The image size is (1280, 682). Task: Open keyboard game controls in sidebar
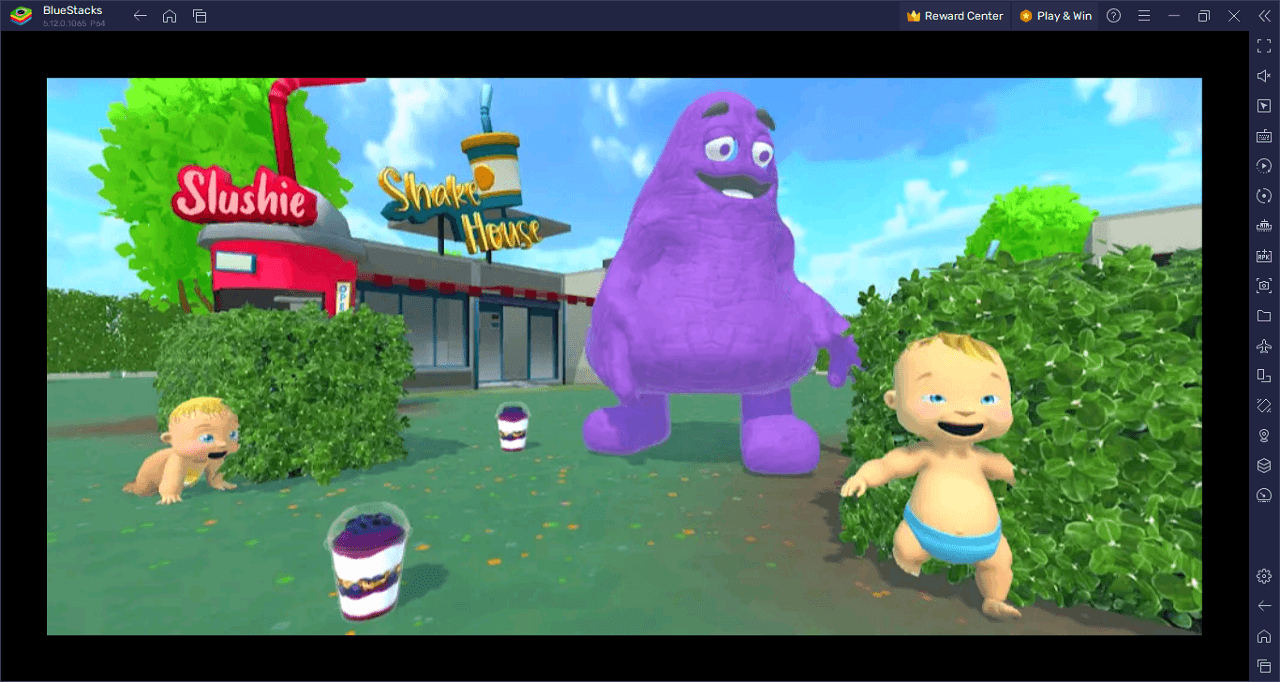(x=1264, y=136)
